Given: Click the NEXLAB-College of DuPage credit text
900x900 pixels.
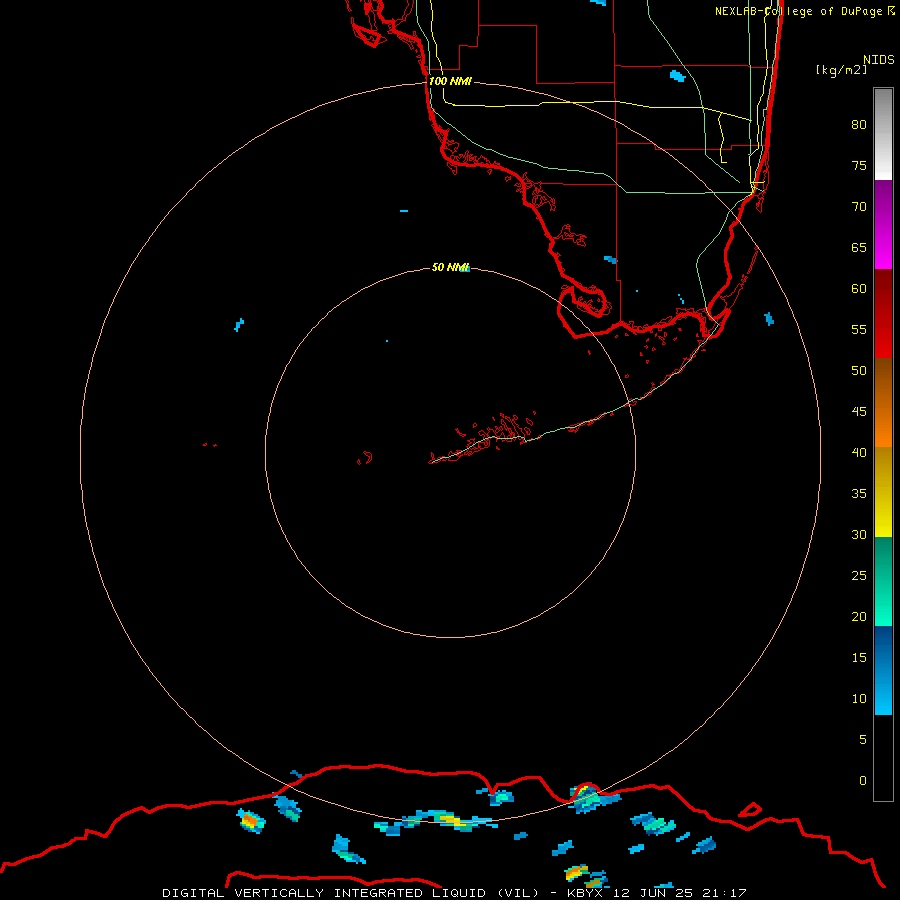Looking at the screenshot, I should click(805, 11).
